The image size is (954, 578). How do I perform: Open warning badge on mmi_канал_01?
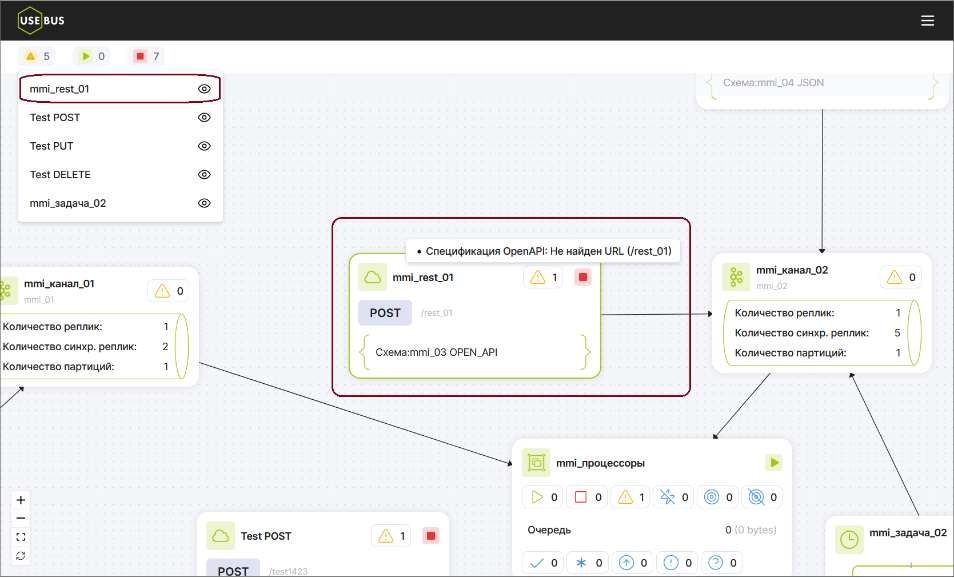(x=168, y=291)
